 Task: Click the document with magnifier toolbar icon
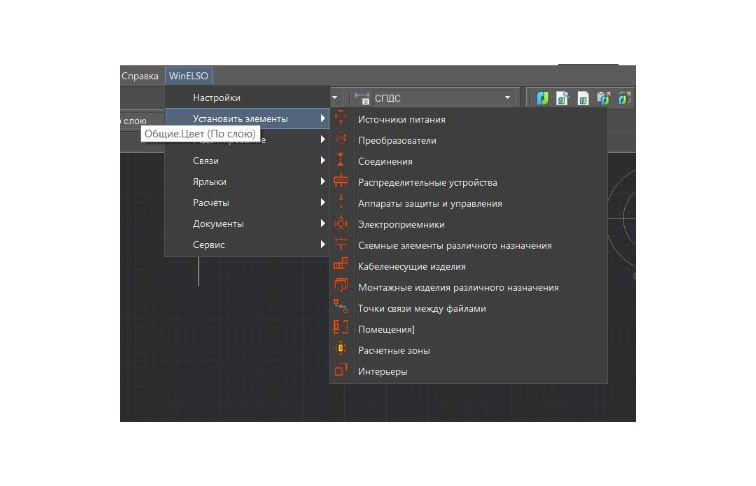click(563, 98)
